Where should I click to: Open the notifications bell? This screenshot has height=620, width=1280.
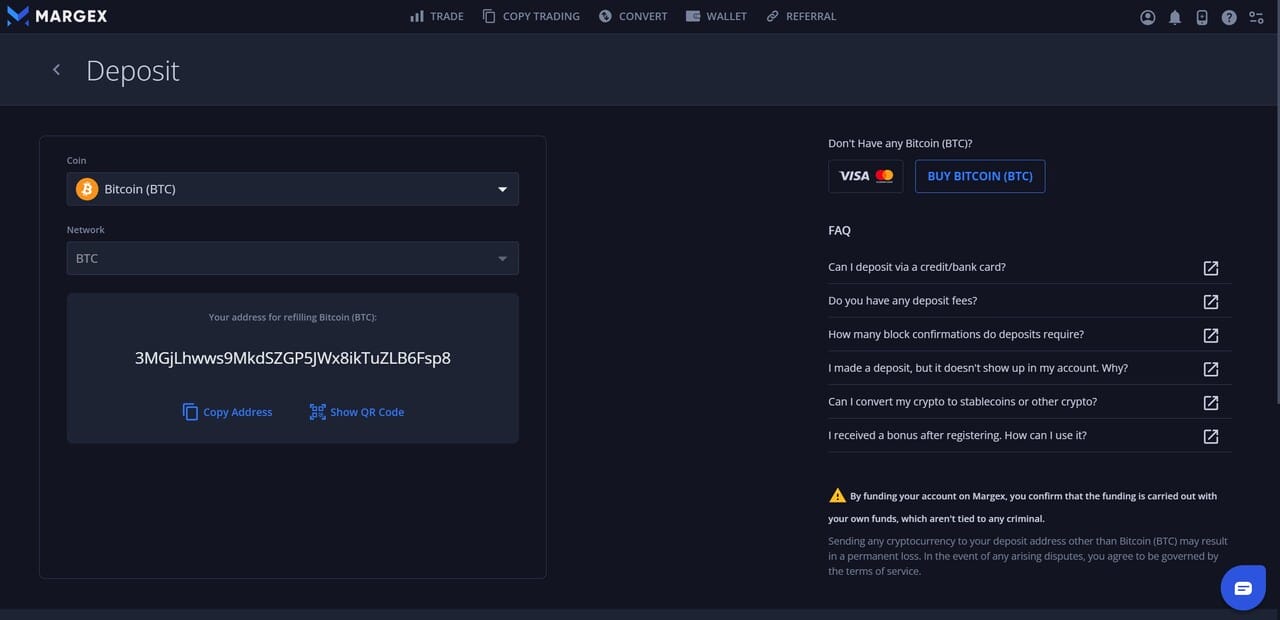(x=1175, y=16)
